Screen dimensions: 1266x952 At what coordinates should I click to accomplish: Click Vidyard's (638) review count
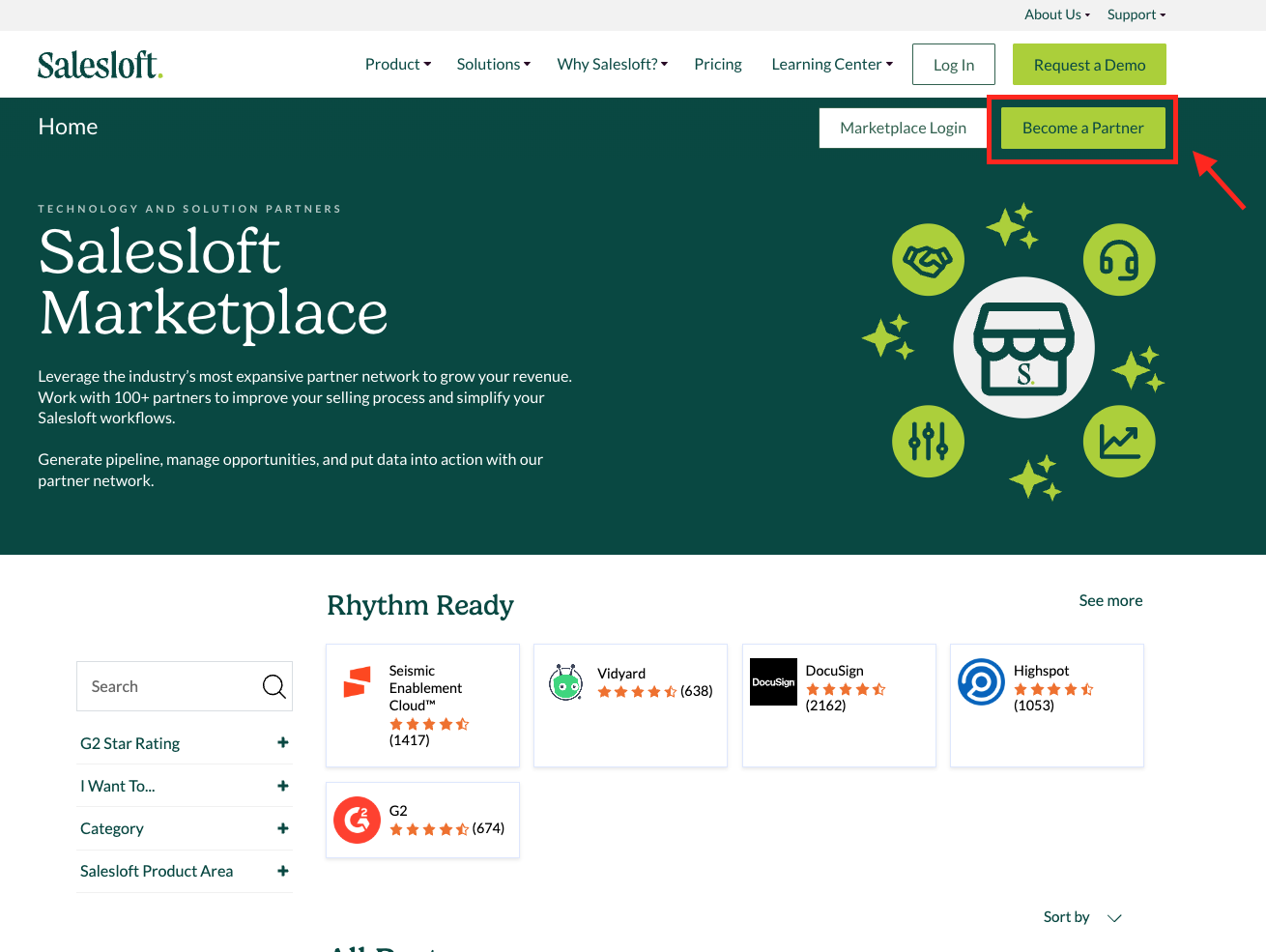pos(697,691)
